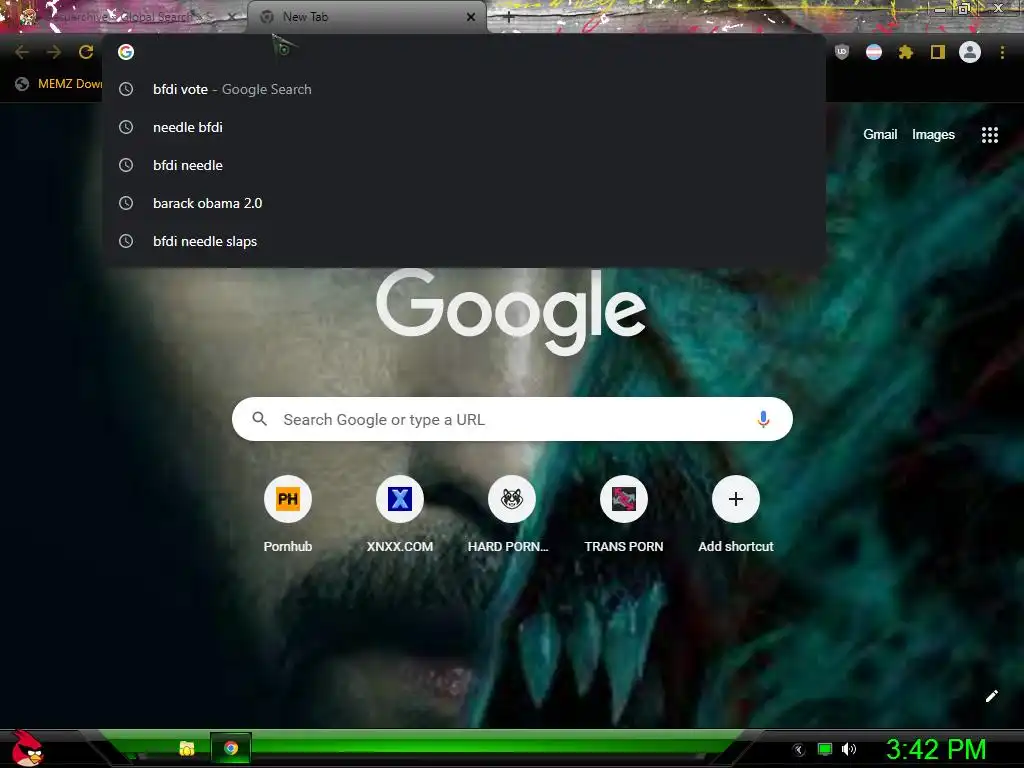Screen dimensions: 1024x768
Task: Open the profile avatar menu
Action: pos(970,52)
